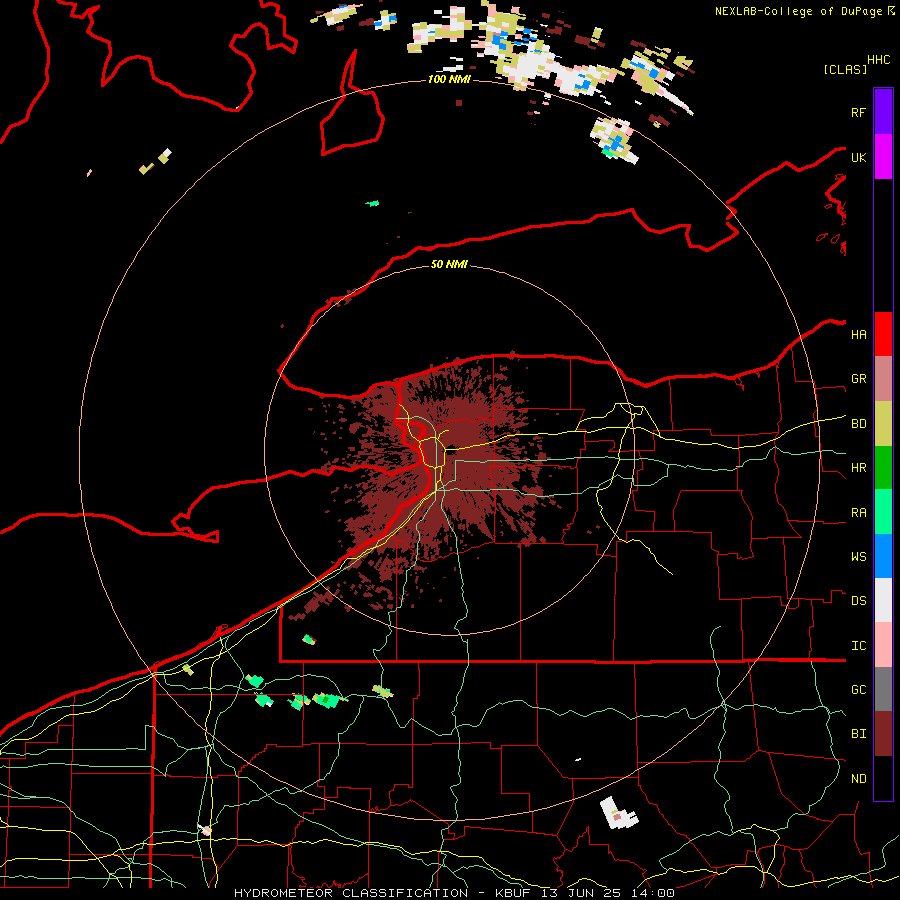900x900 pixels.
Task: Click the GC legend label
Action: (x=858, y=690)
